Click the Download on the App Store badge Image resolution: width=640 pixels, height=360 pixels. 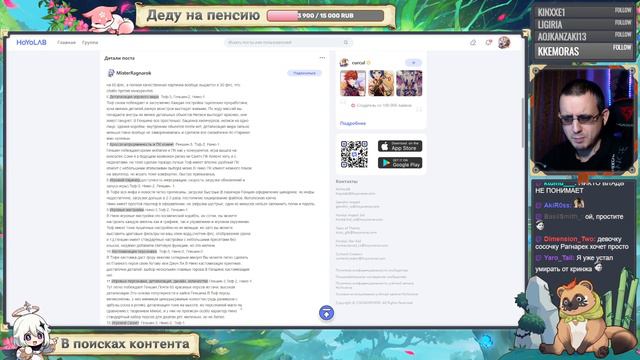coord(400,146)
